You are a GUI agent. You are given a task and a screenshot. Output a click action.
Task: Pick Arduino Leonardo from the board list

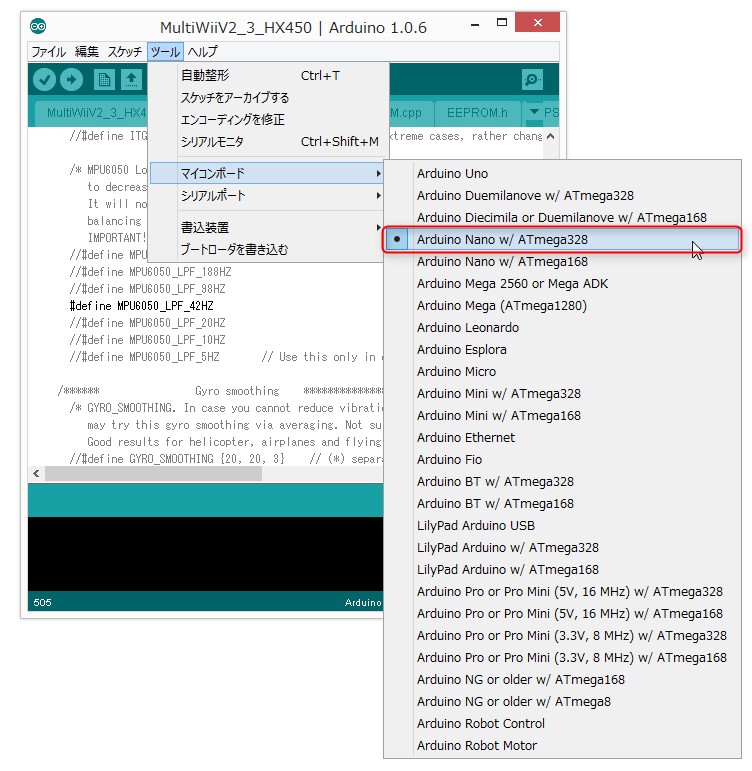pyautogui.click(x=467, y=328)
